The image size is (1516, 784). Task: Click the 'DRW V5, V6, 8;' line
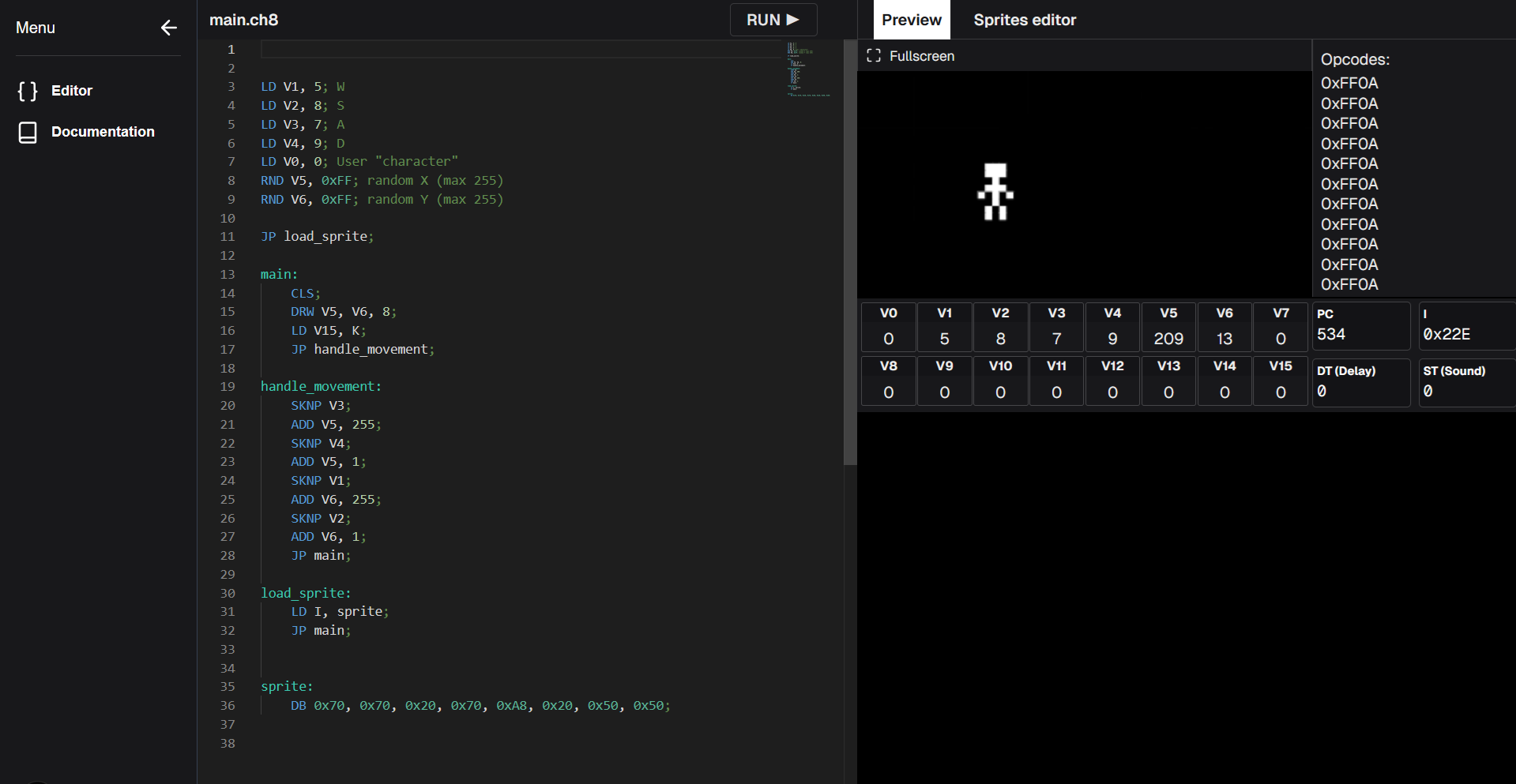coord(344,312)
